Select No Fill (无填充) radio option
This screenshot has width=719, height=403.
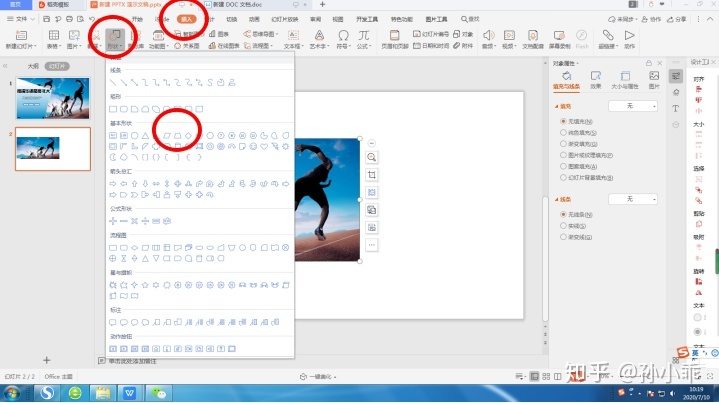[x=563, y=121]
